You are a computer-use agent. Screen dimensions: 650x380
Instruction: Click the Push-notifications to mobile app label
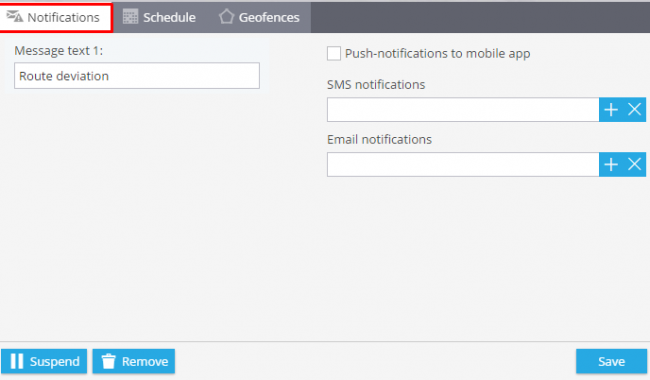point(437,53)
